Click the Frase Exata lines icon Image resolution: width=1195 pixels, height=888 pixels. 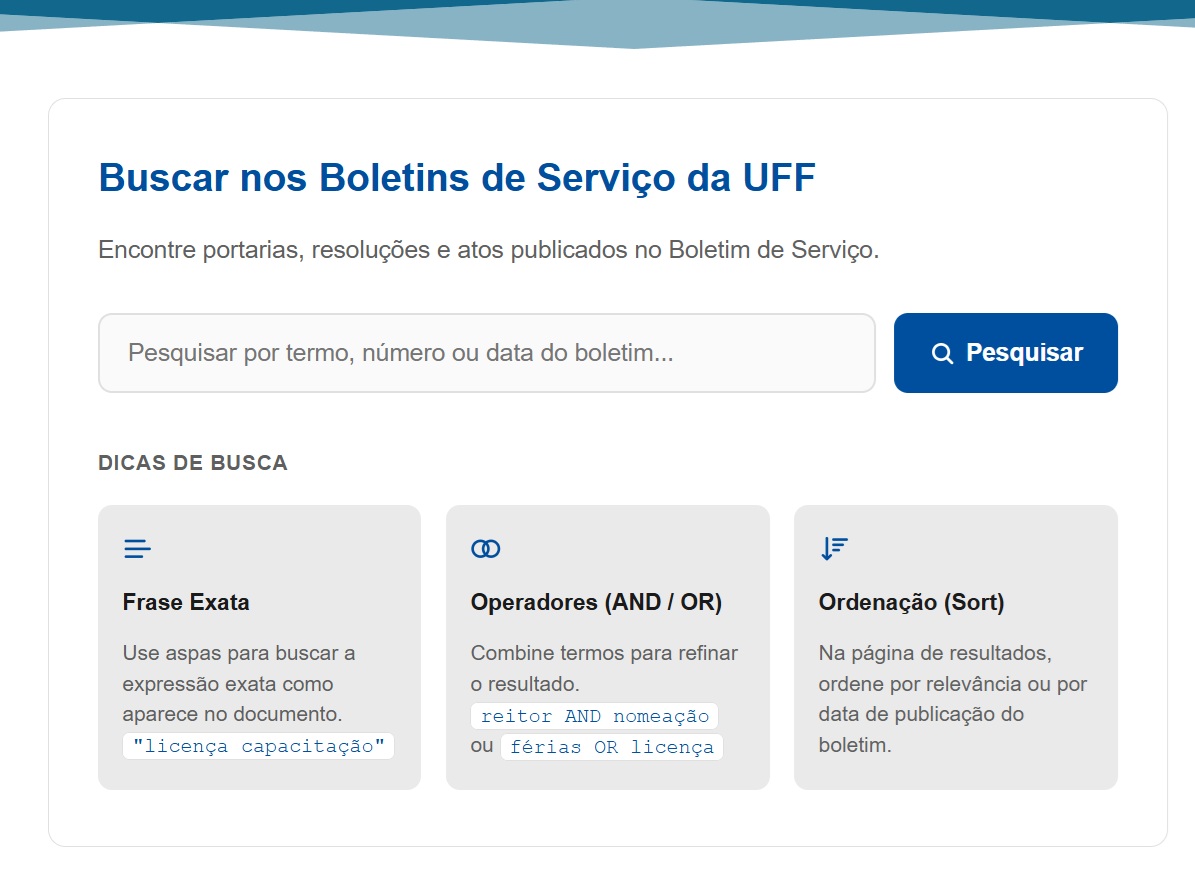tap(137, 549)
